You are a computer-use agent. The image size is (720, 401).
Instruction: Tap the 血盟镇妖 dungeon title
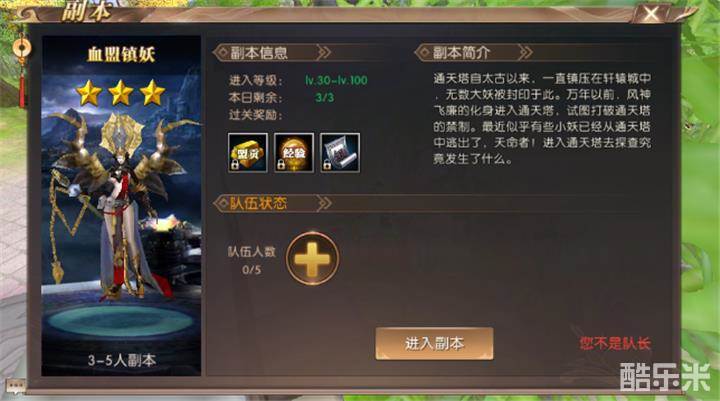click(121, 55)
